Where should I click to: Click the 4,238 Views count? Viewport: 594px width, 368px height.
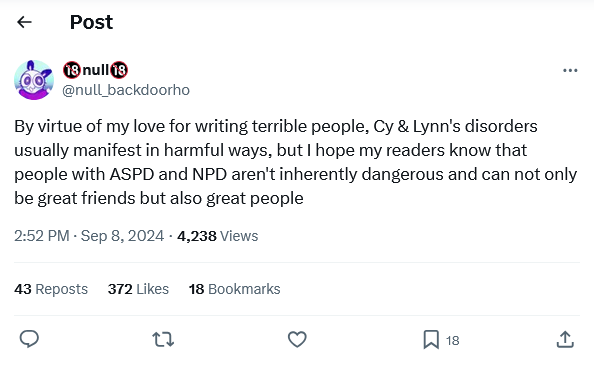click(217, 236)
